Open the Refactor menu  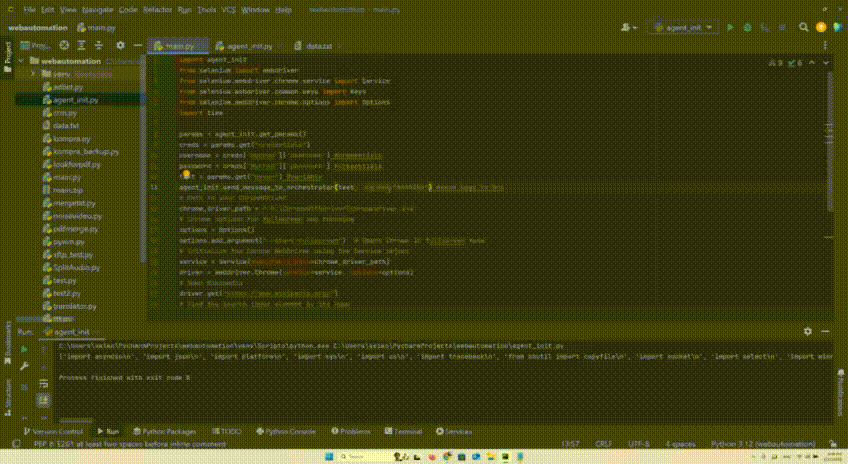pyautogui.click(x=157, y=10)
